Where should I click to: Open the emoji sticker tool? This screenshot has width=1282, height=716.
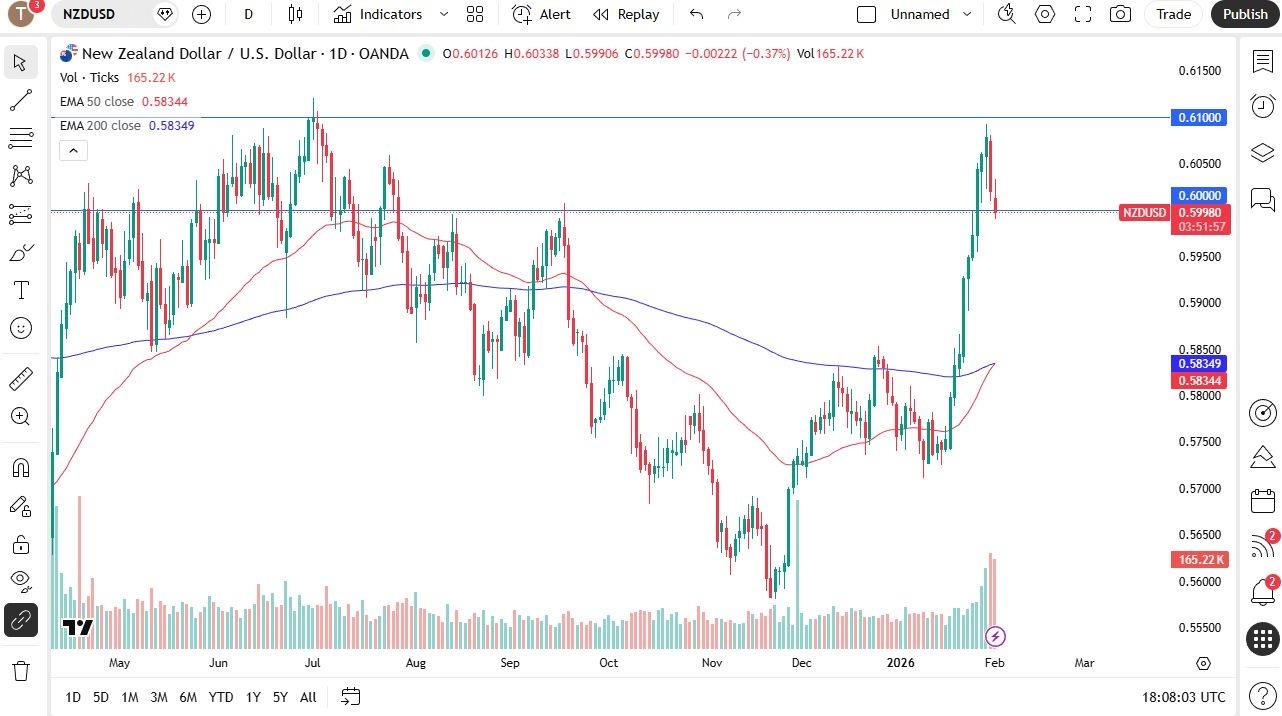tap(20, 327)
